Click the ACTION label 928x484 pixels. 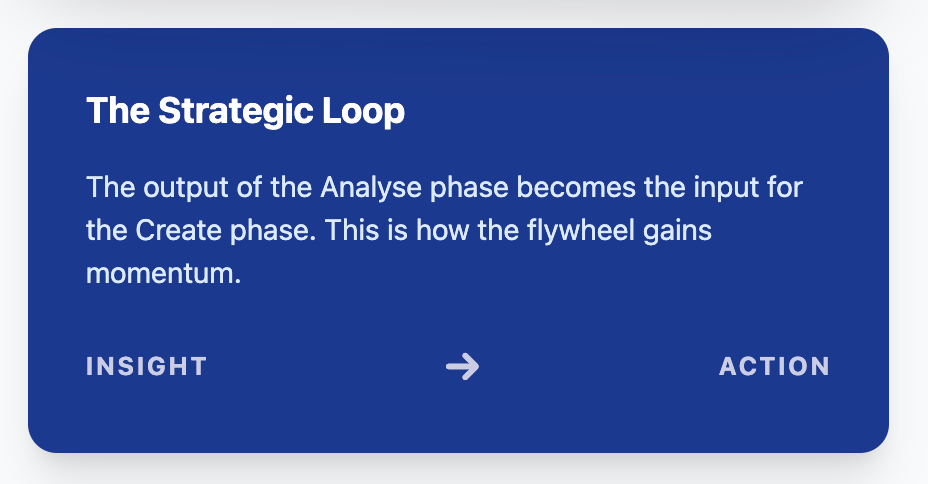[x=774, y=367]
